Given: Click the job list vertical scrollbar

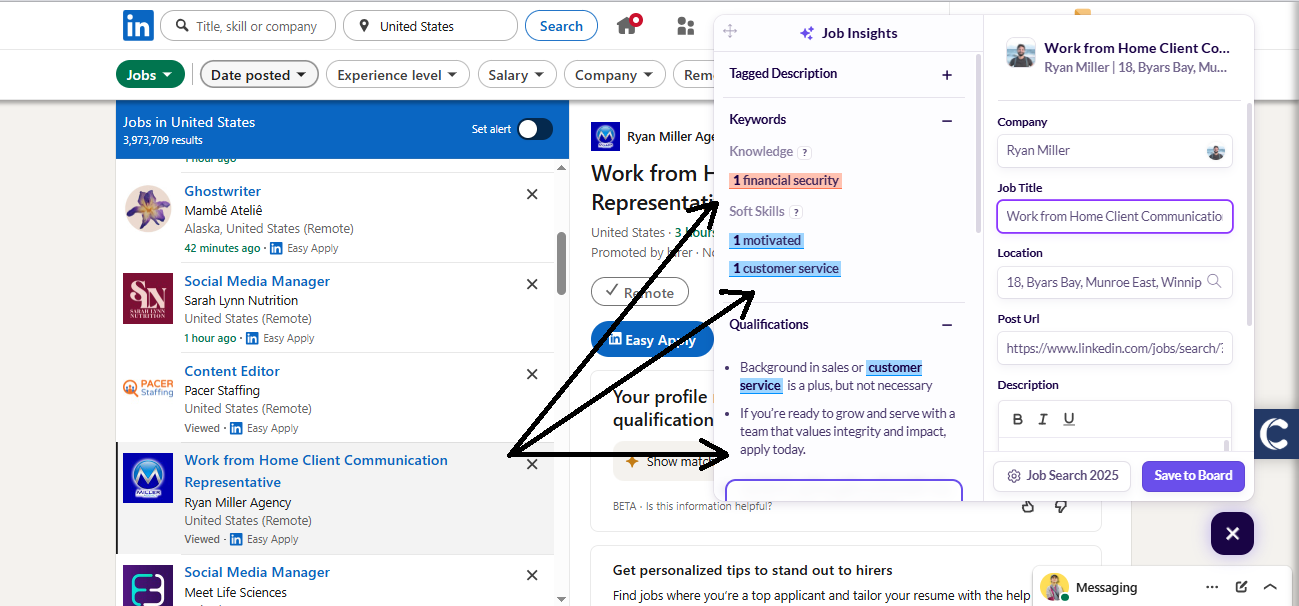Looking at the screenshot, I should 561,264.
